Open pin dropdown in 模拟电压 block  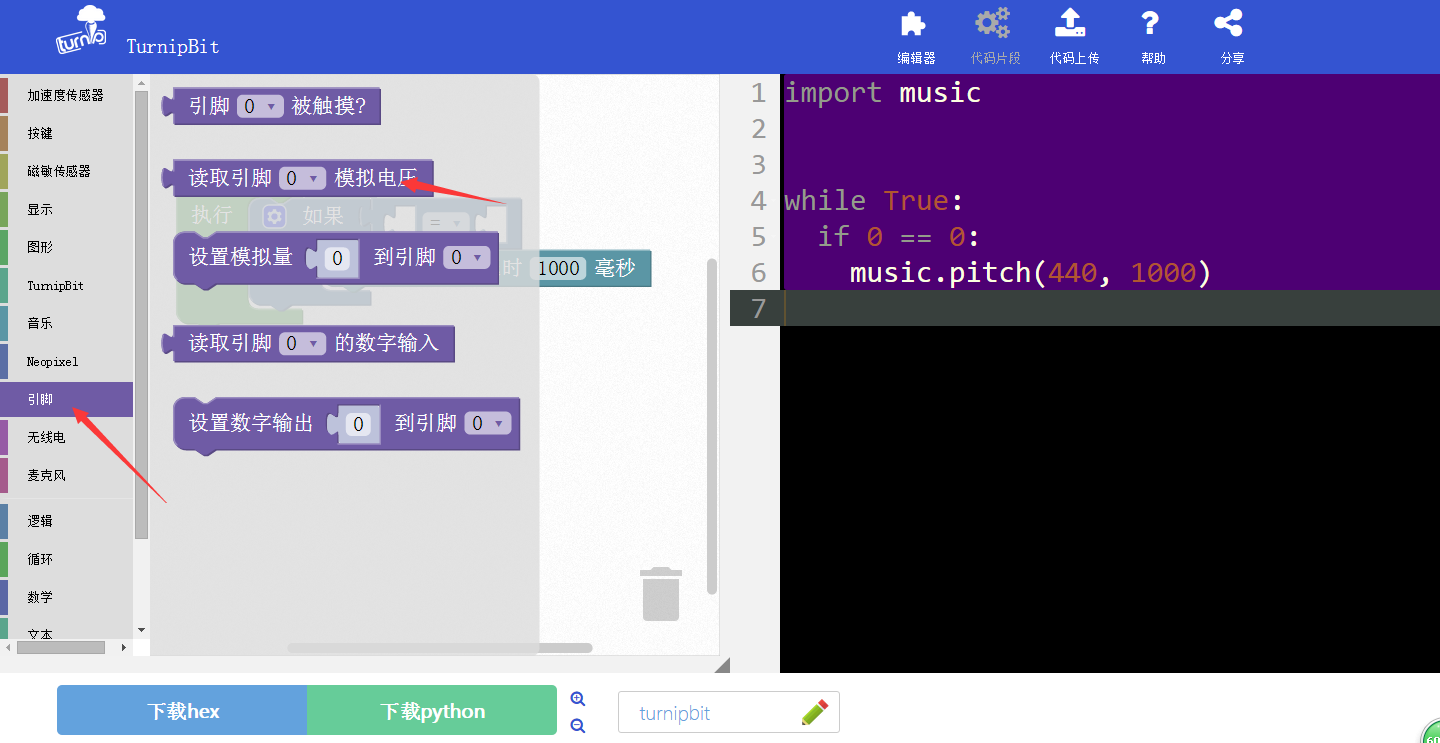click(303, 178)
